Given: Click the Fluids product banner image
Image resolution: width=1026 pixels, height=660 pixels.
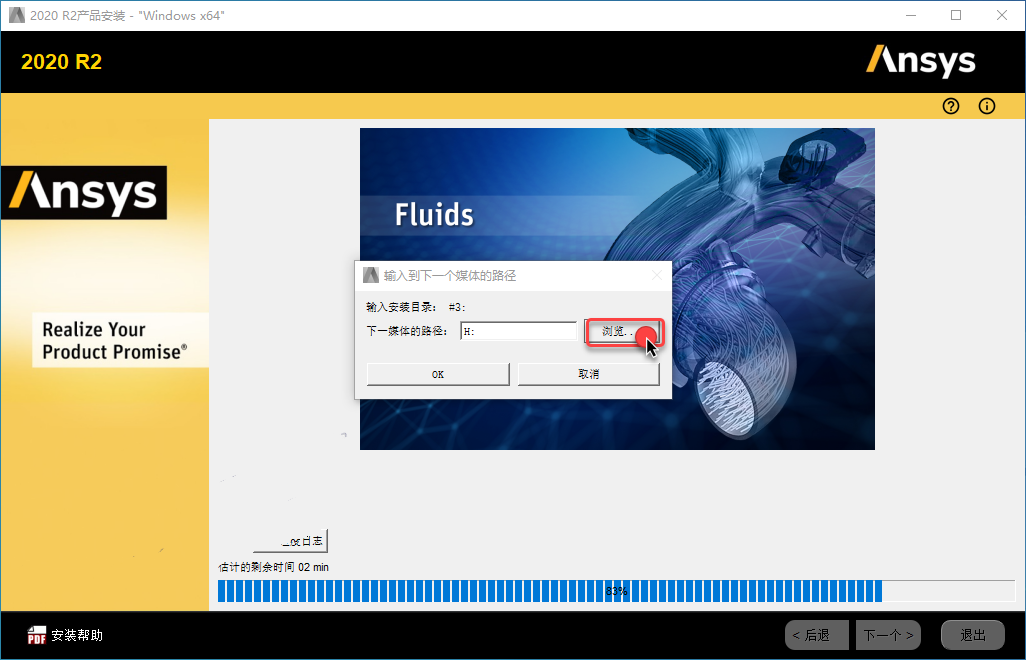Looking at the screenshot, I should coord(617,288).
